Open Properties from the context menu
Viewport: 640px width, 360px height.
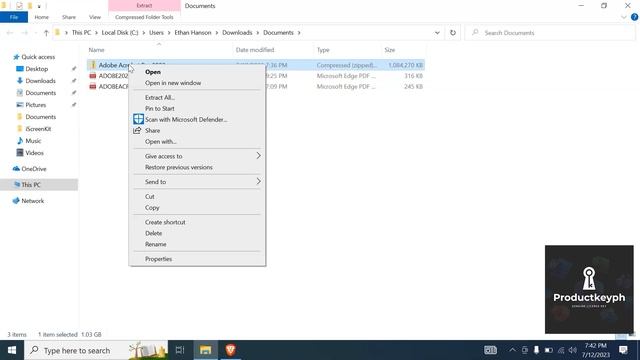pos(158,259)
